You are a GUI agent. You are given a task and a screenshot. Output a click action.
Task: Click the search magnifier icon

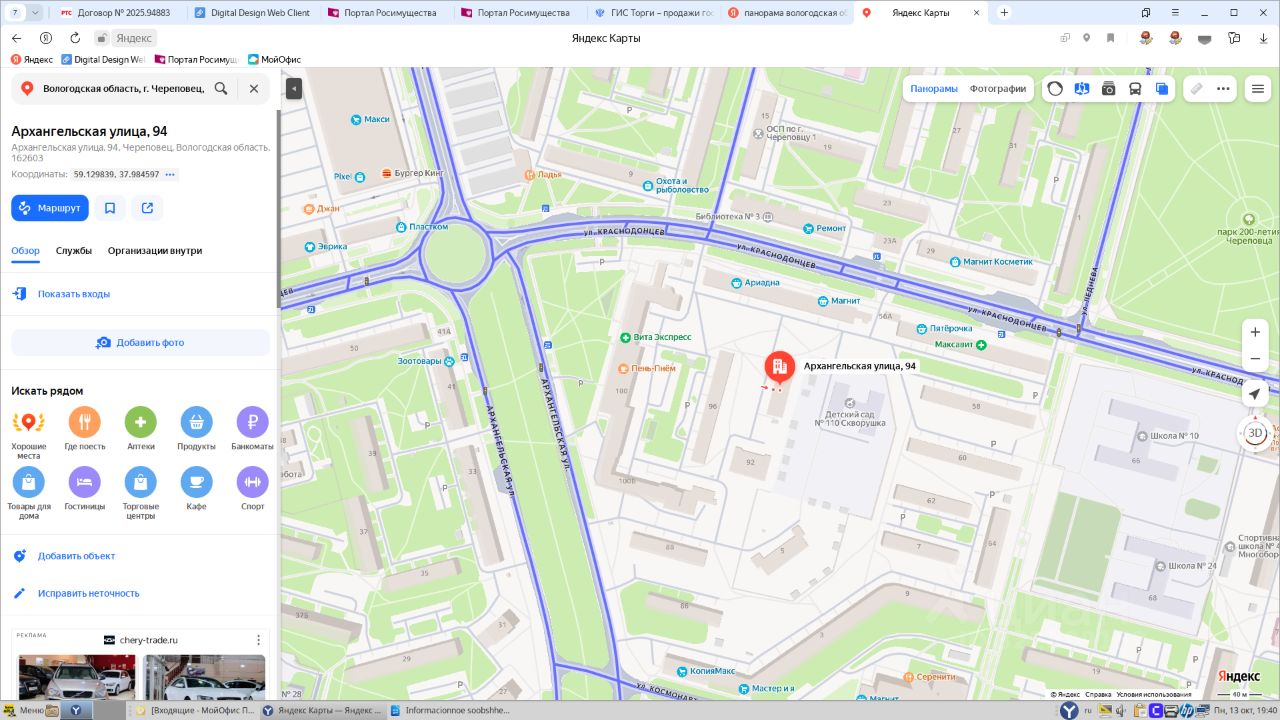click(x=221, y=88)
